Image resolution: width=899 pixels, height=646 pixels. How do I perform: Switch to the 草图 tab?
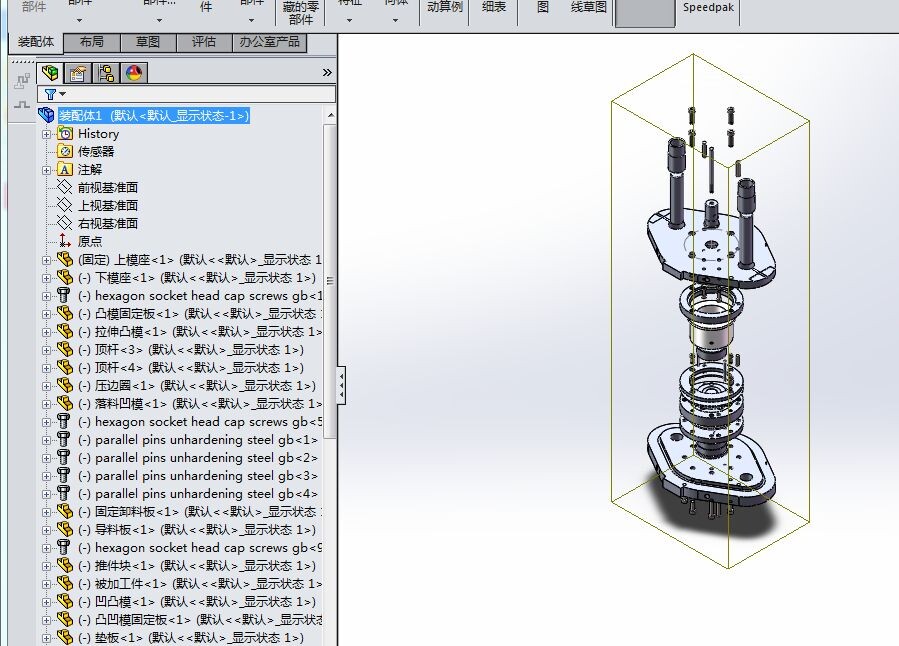148,42
